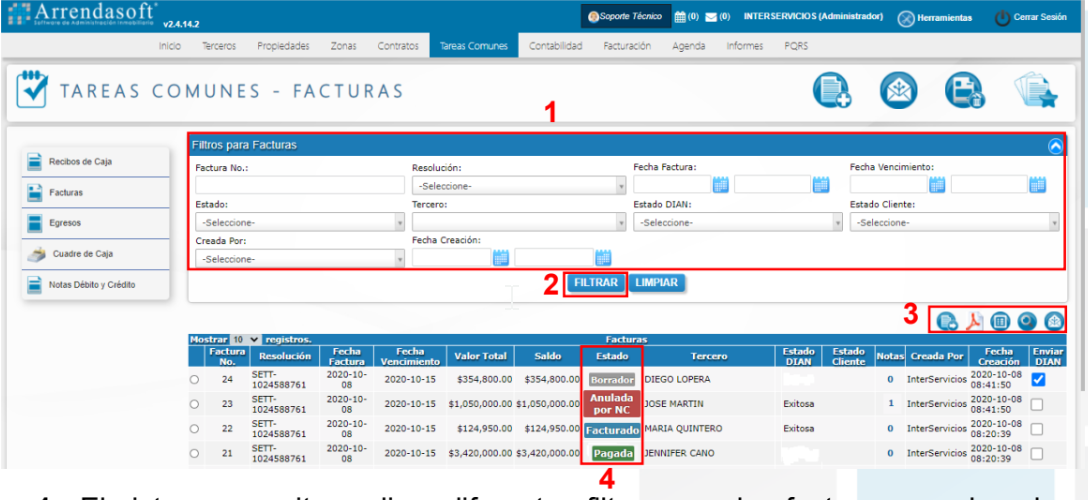Open second Fecha Vencimiento calendar picker
The height and width of the screenshot is (500, 1088).
pyautogui.click(x=1038, y=184)
